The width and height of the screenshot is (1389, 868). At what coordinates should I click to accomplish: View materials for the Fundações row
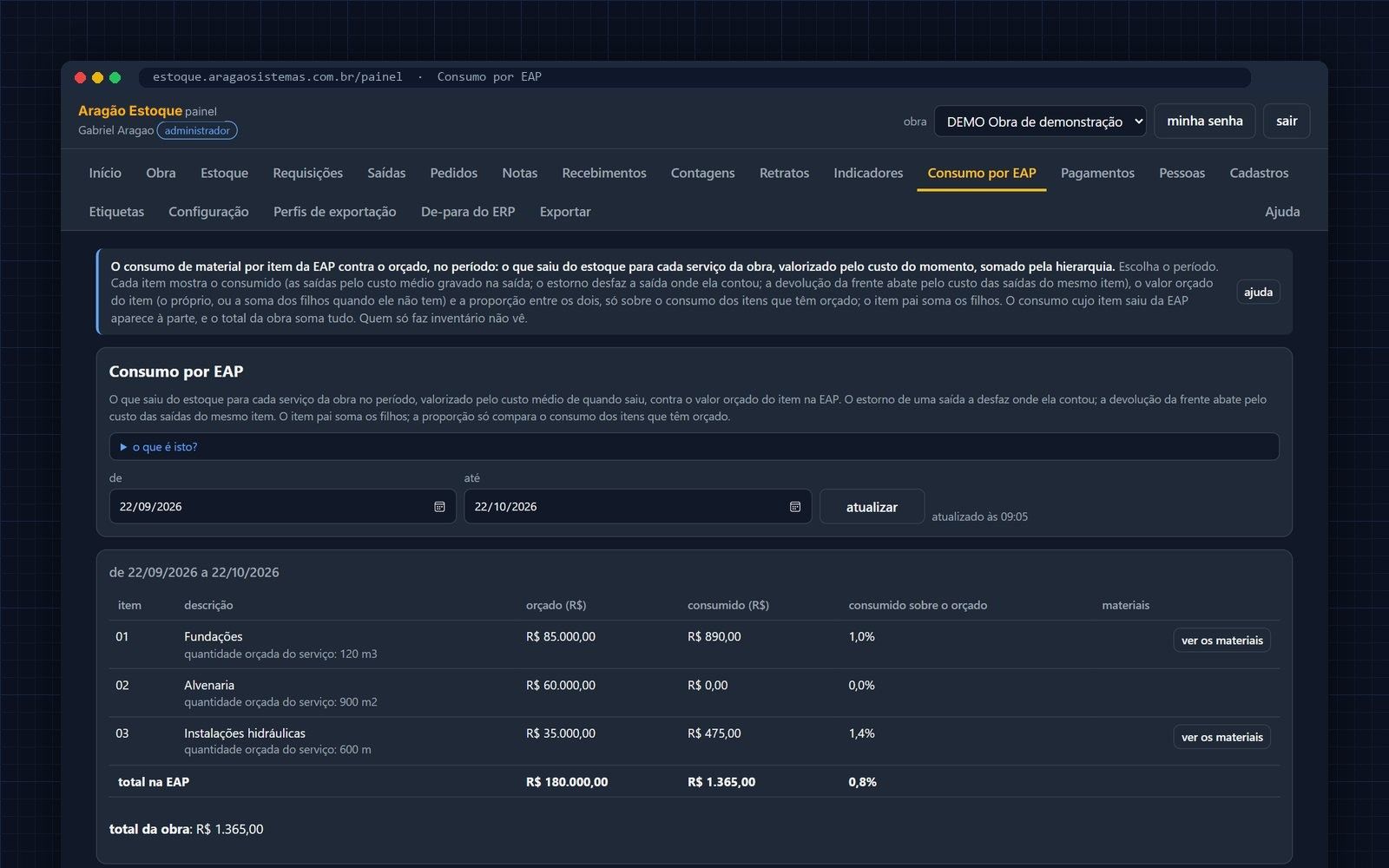coord(1221,641)
